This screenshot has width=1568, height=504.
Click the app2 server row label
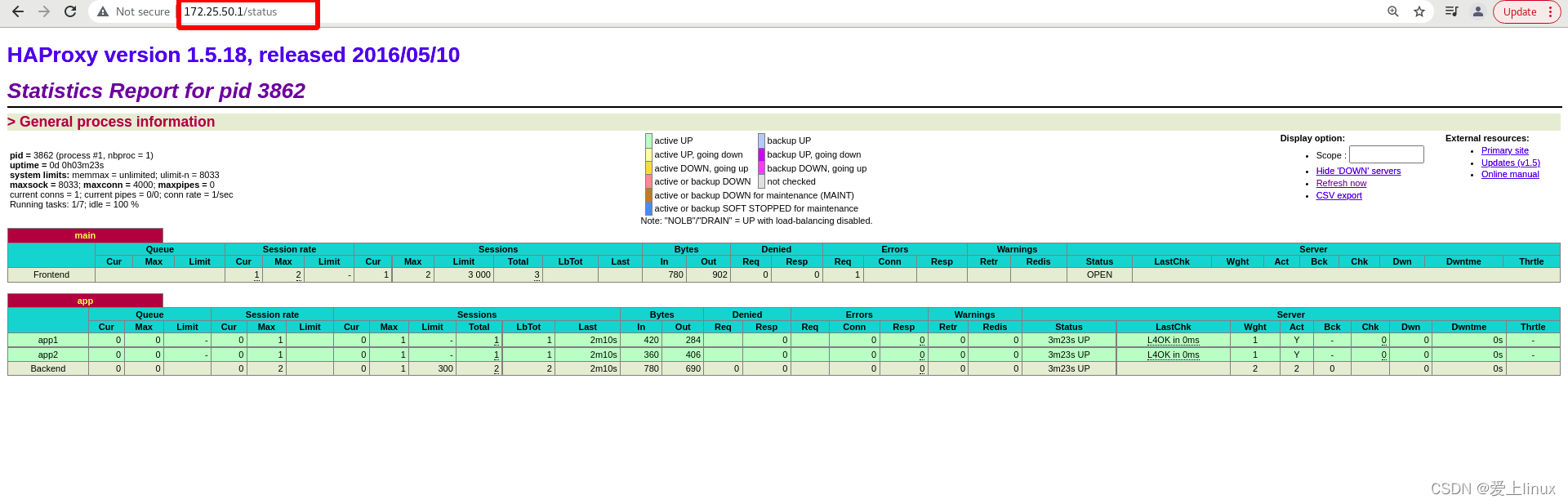pyautogui.click(x=48, y=355)
